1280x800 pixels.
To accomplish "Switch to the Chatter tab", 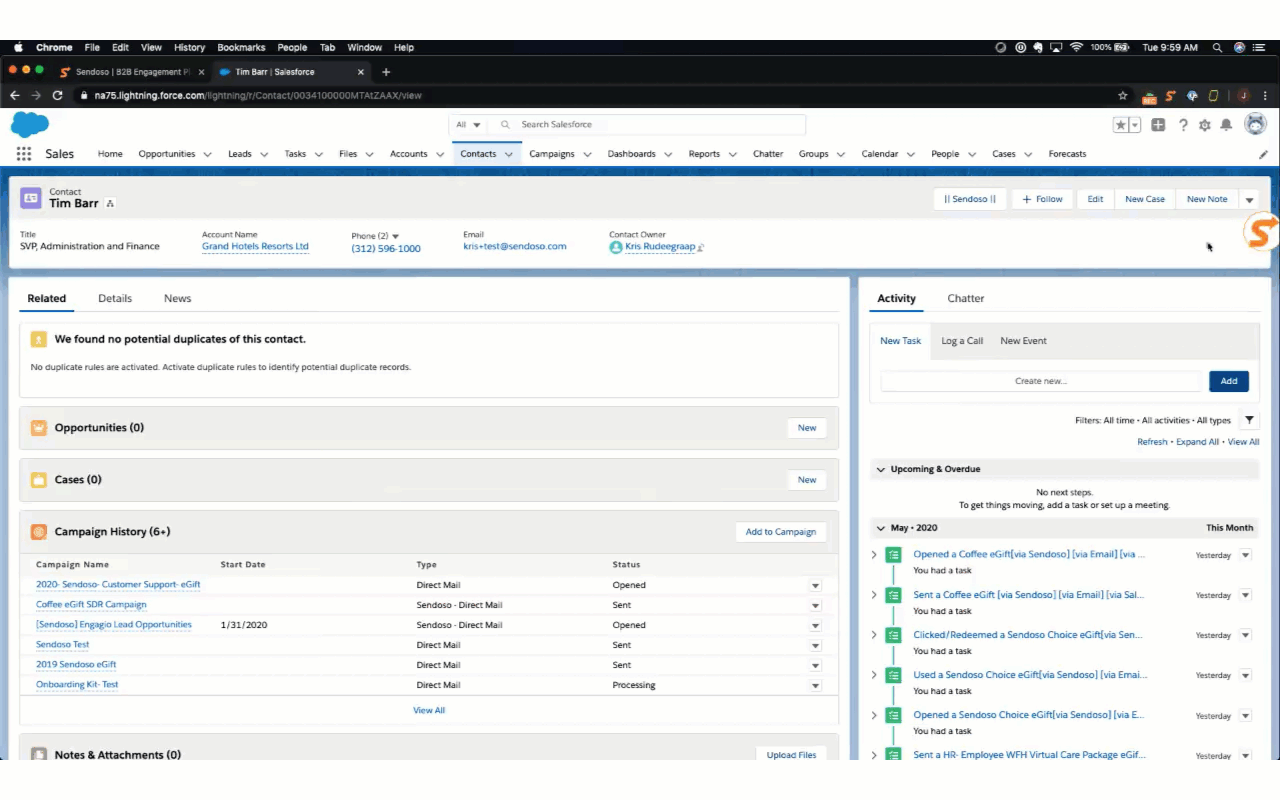I will (965, 298).
